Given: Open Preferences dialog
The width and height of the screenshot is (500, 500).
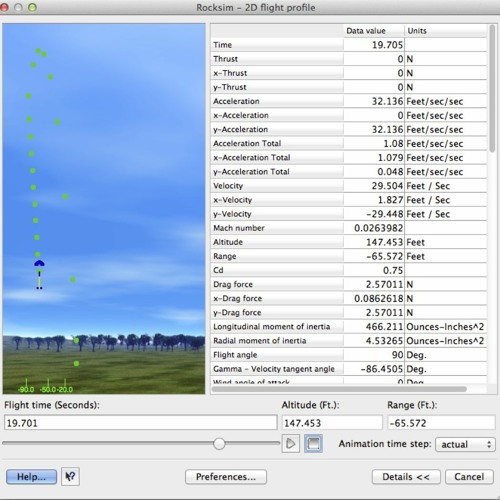Looking at the screenshot, I should [226, 477].
